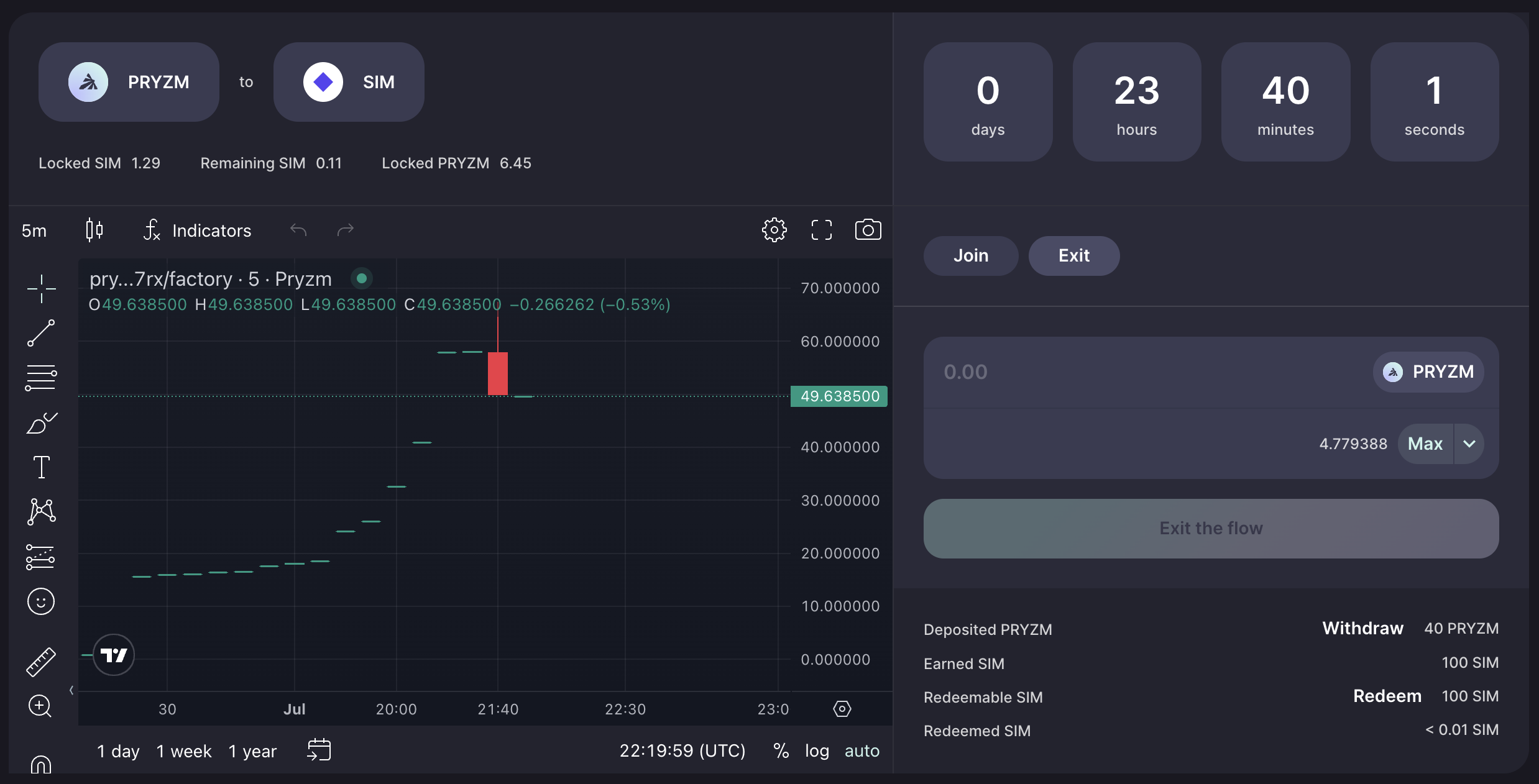Viewport: 1539px width, 784px height.
Task: Toggle log scale mode
Action: point(817,751)
